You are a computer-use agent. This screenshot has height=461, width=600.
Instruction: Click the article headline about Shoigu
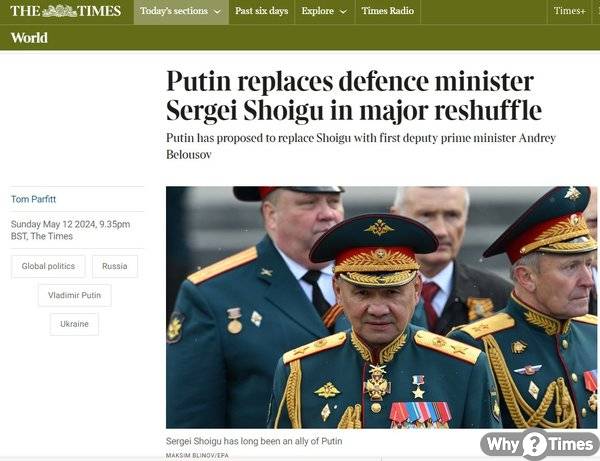354,96
